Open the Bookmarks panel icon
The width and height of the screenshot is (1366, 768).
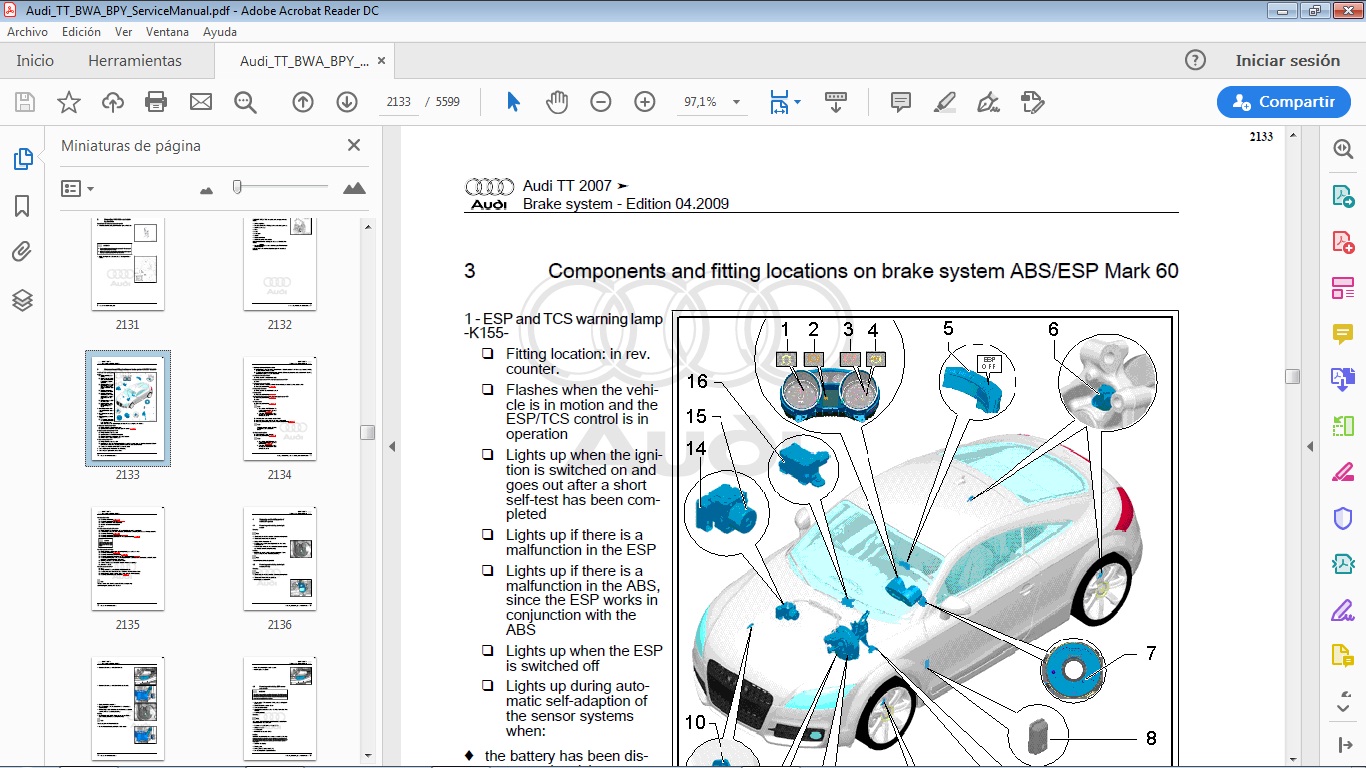pos(22,206)
